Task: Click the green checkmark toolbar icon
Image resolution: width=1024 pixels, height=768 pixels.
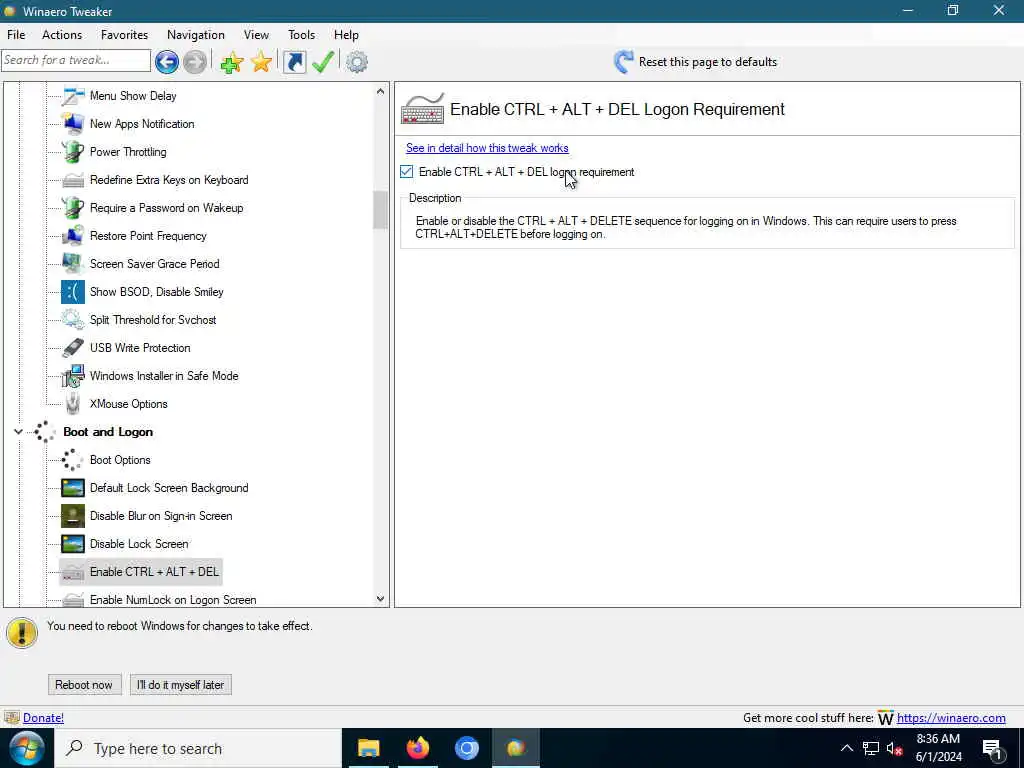Action: point(323,62)
